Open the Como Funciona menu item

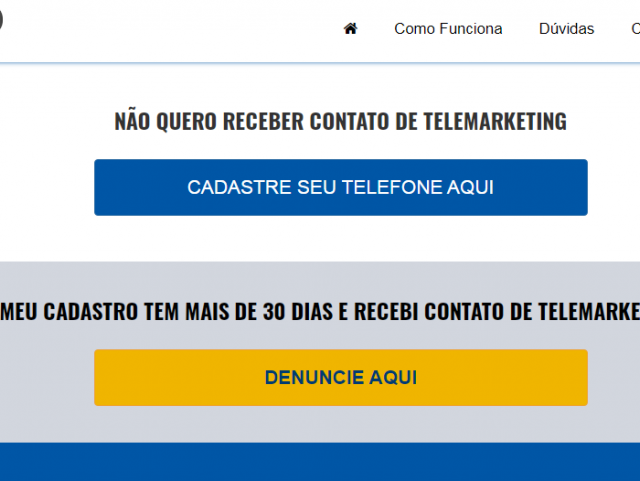coord(448,29)
